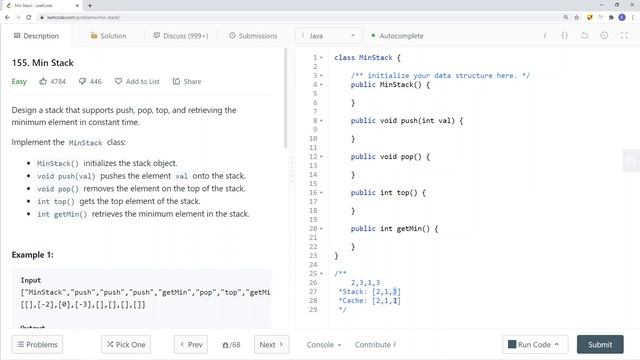
Task: Click the Cache comment on line 28
Action: pos(369,300)
